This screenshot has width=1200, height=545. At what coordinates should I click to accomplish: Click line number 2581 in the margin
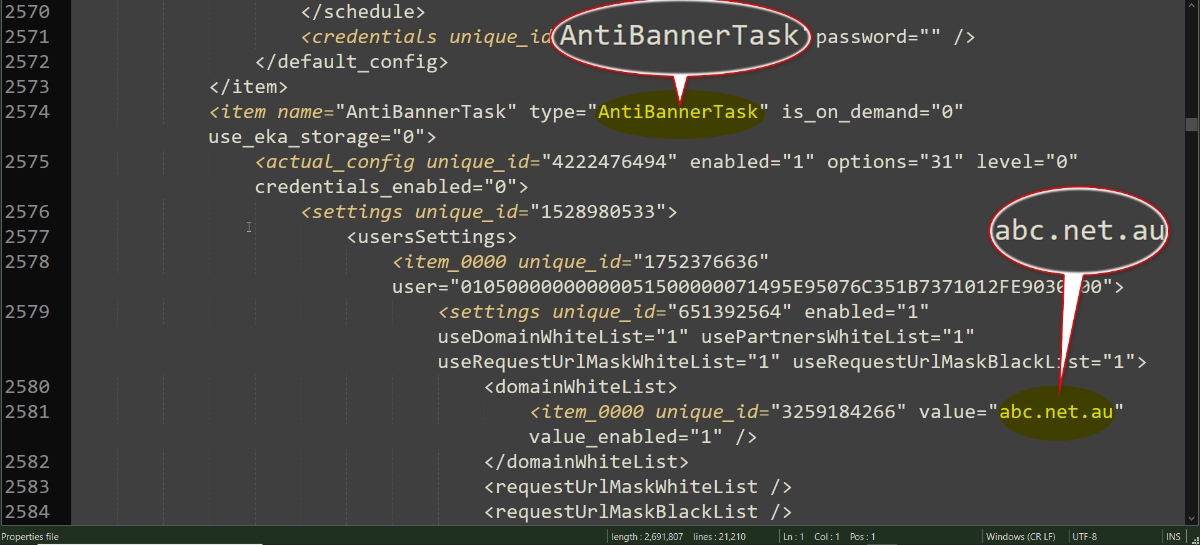pyautogui.click(x=27, y=412)
